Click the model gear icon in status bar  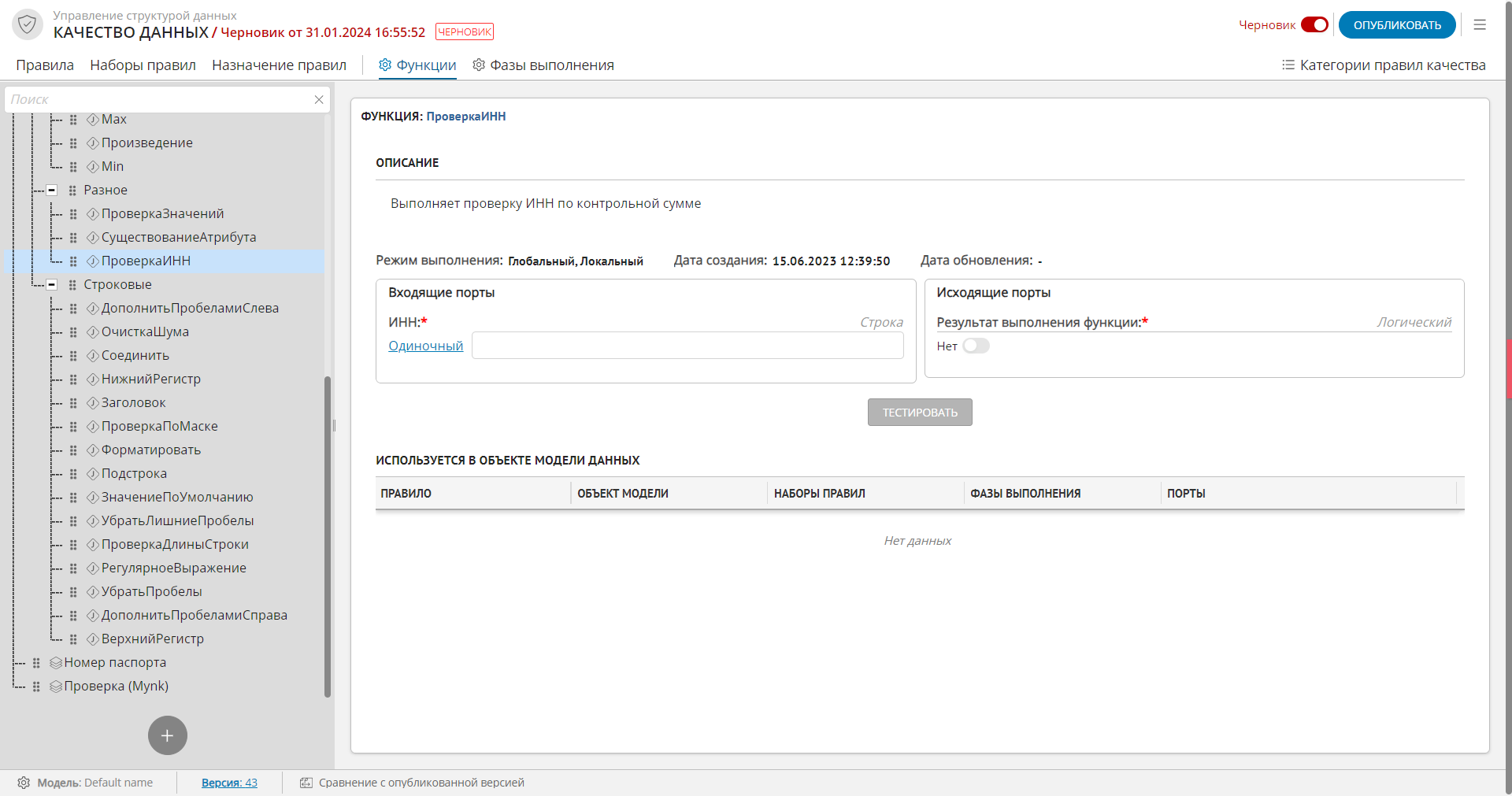24,783
